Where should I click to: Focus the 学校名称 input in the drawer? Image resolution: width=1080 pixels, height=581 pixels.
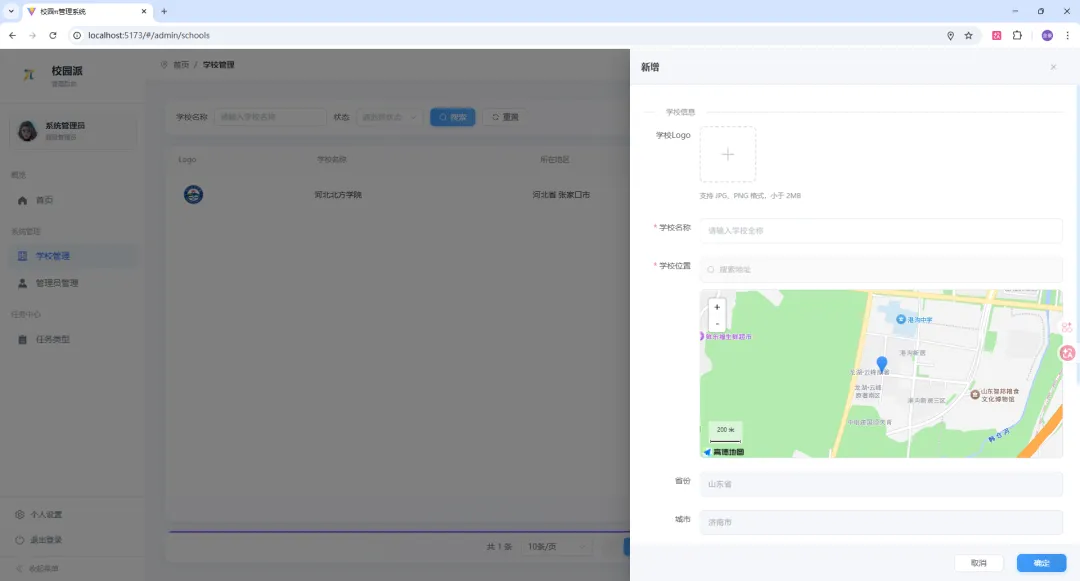[880, 231]
